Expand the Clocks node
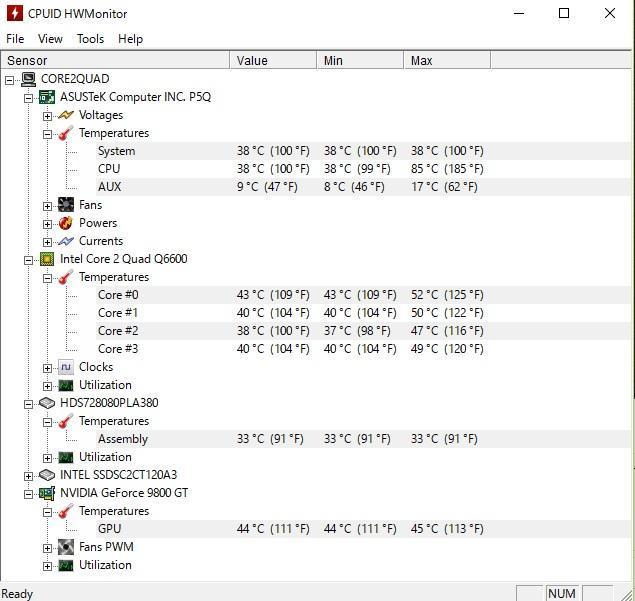635x601 pixels. [x=47, y=368]
